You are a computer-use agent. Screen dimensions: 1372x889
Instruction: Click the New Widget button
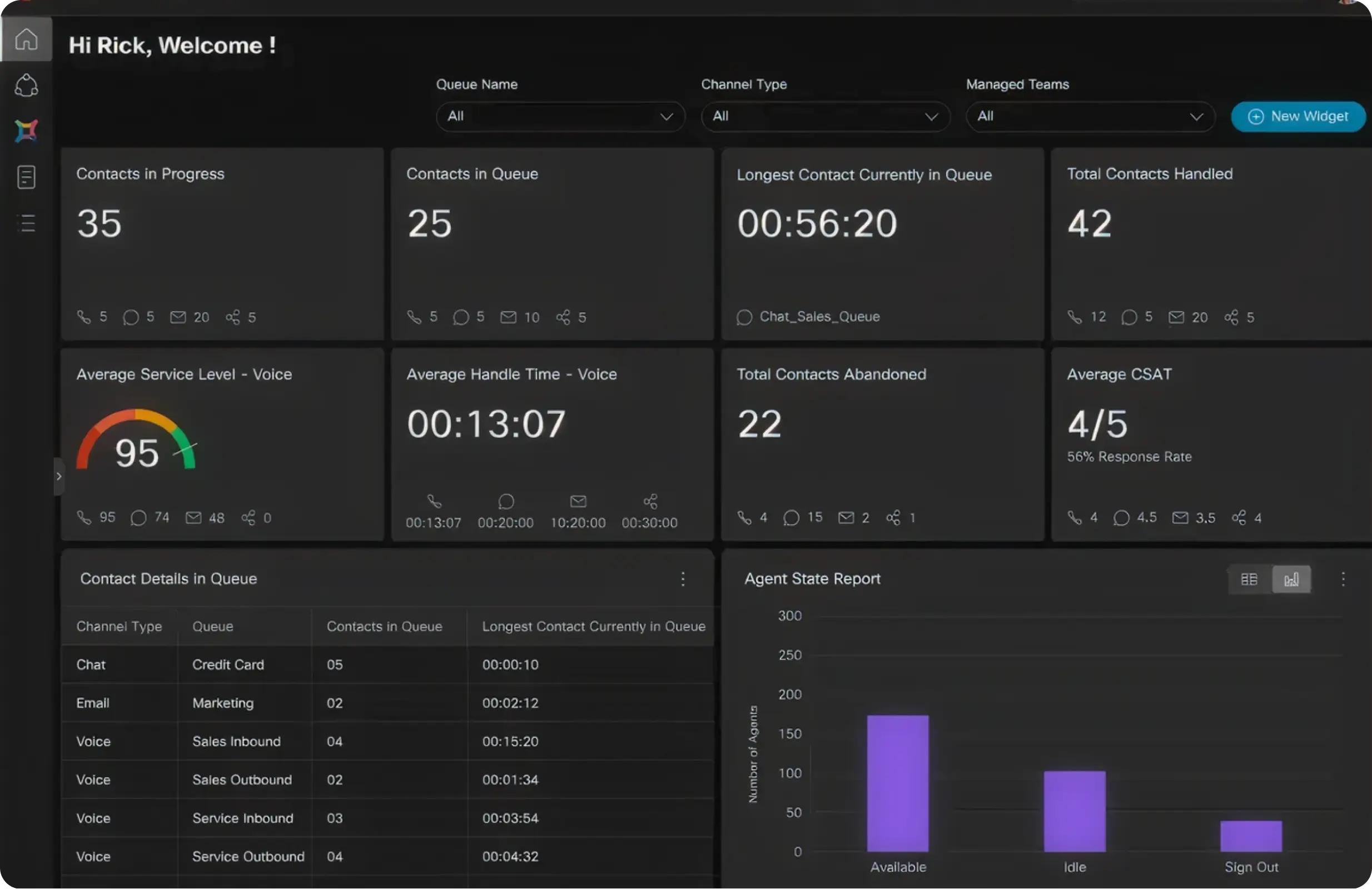point(1298,116)
